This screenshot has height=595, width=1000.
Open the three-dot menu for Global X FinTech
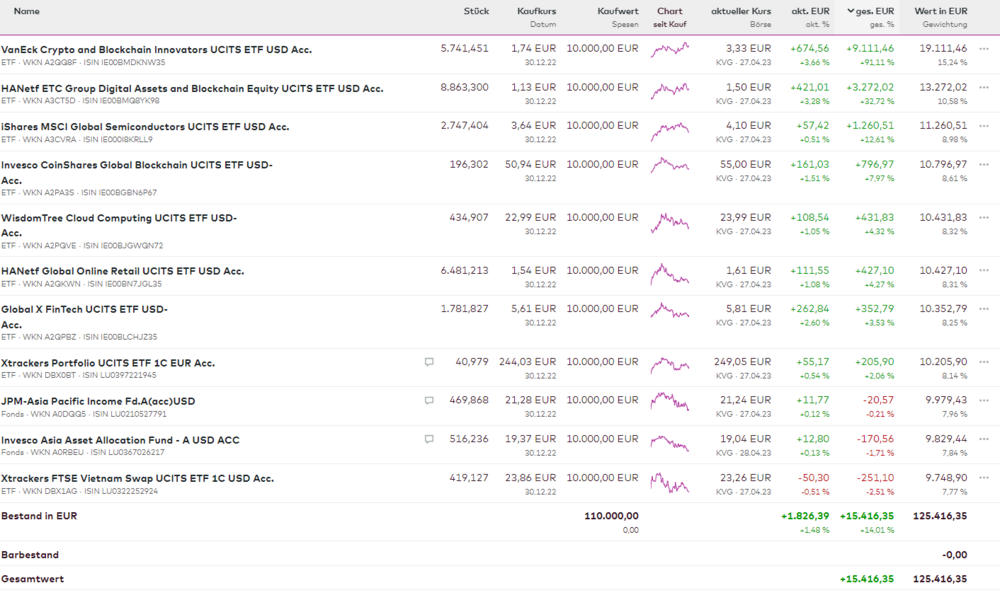click(x=984, y=309)
